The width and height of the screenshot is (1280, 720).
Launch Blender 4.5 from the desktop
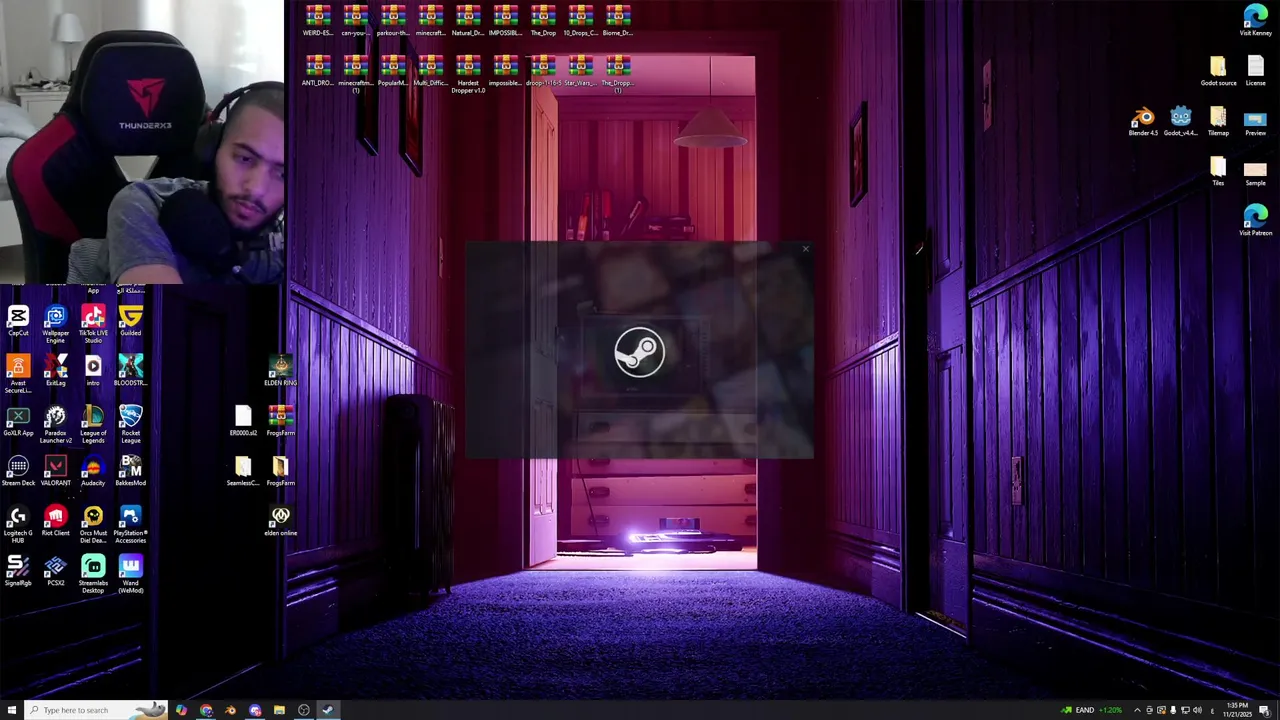tap(1143, 121)
